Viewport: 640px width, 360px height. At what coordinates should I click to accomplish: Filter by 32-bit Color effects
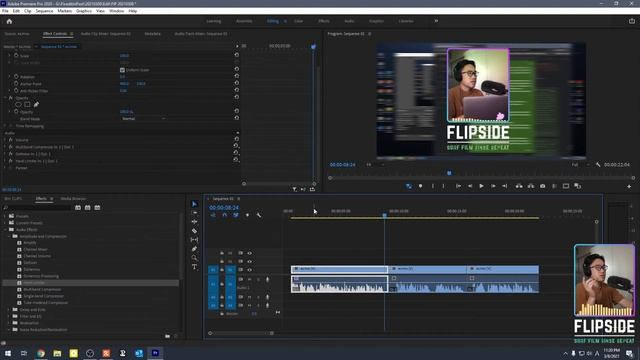click(x=87, y=208)
